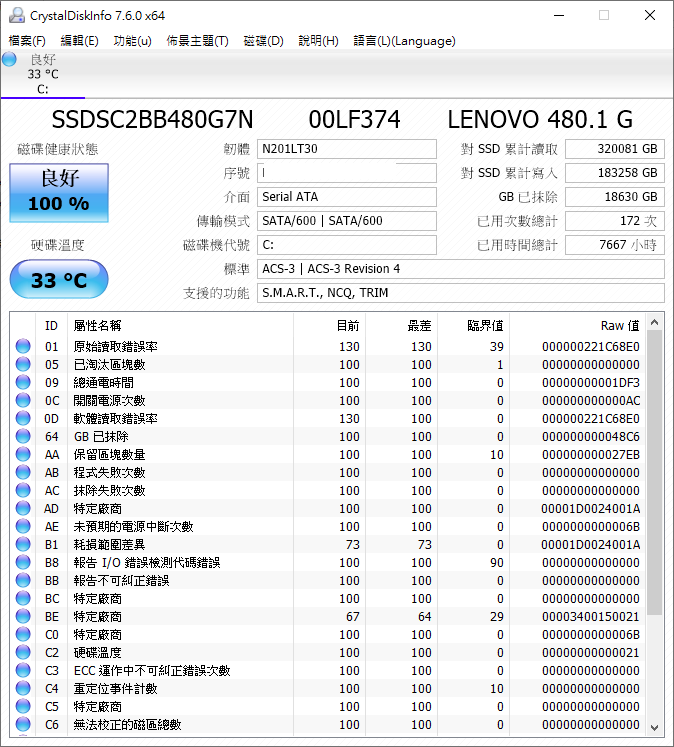Click the status icon for attribute BE
Screen dimensions: 674x747
click(23, 616)
